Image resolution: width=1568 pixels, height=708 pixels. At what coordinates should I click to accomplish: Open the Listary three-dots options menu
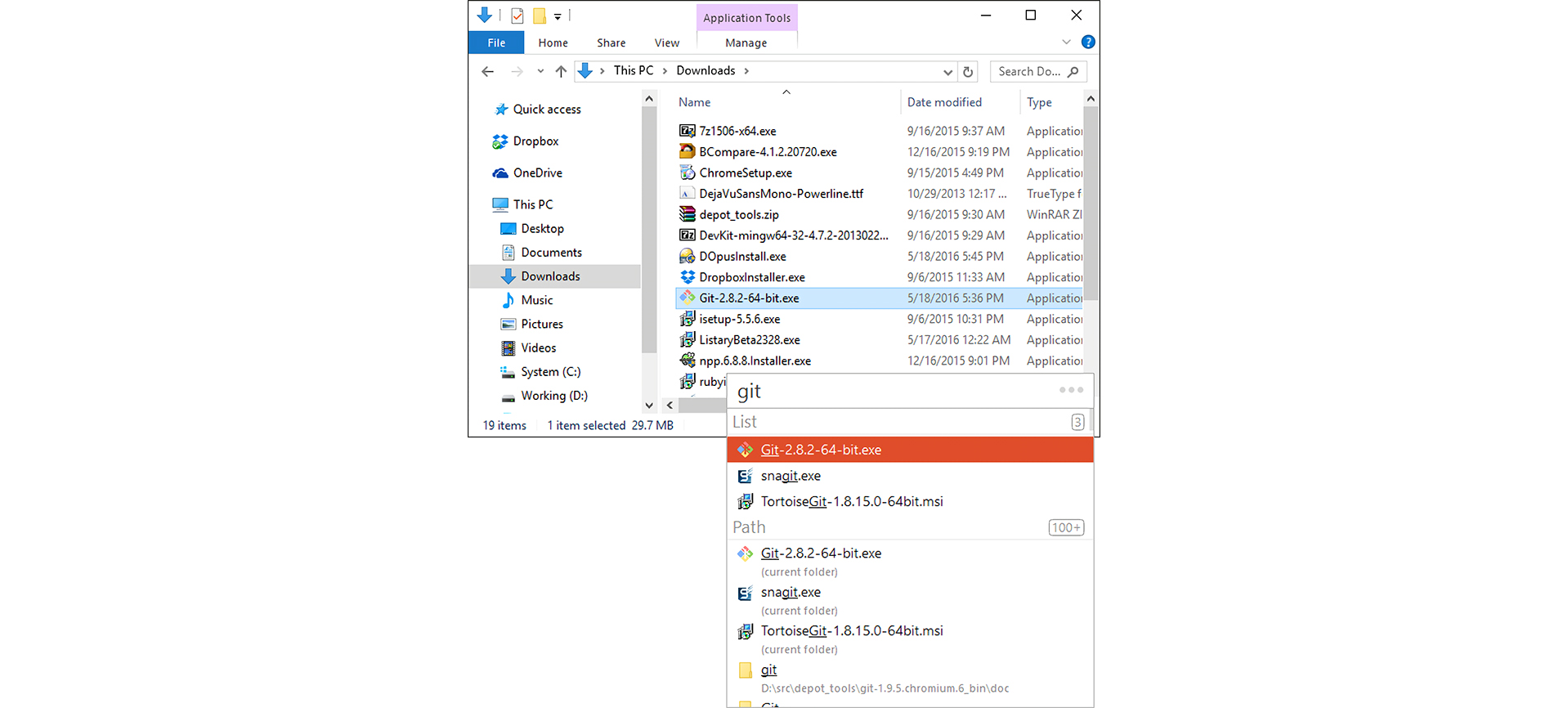click(1071, 390)
